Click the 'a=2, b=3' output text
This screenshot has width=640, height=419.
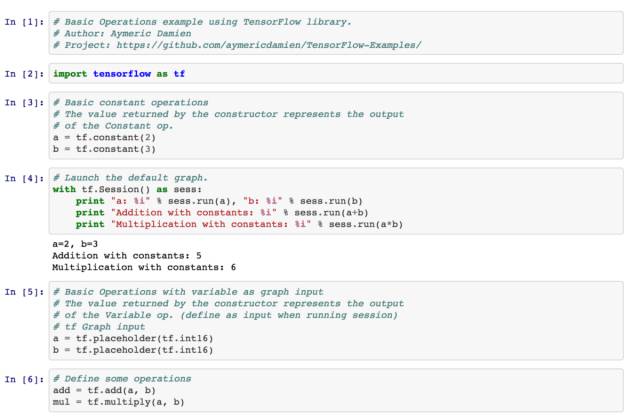[75, 243]
